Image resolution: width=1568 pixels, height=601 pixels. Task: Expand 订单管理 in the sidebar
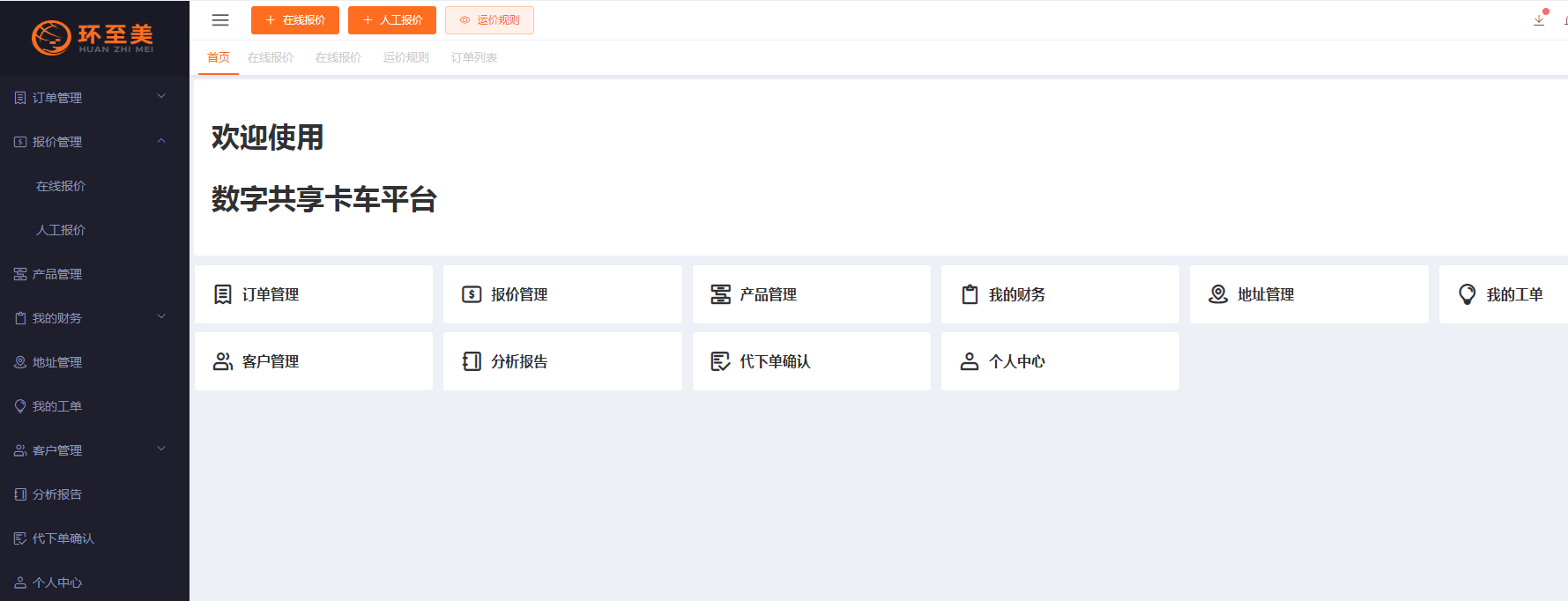[x=93, y=98]
